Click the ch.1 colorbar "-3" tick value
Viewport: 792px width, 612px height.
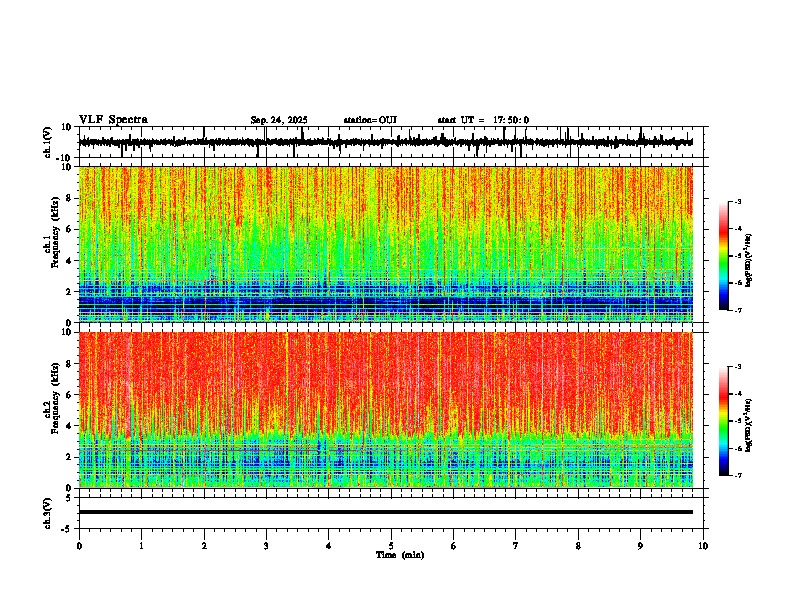click(738, 202)
